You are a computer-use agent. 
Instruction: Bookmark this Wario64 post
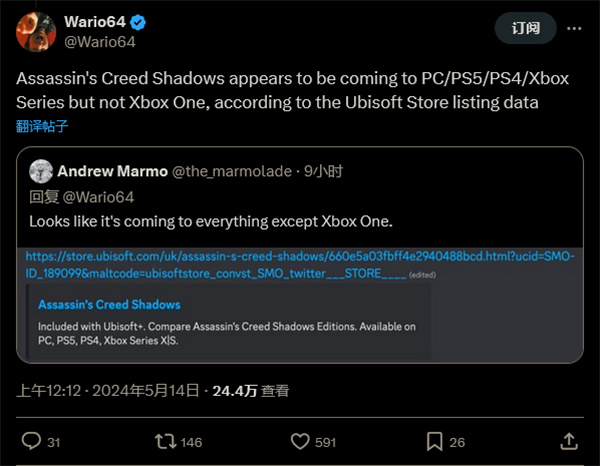point(435,442)
